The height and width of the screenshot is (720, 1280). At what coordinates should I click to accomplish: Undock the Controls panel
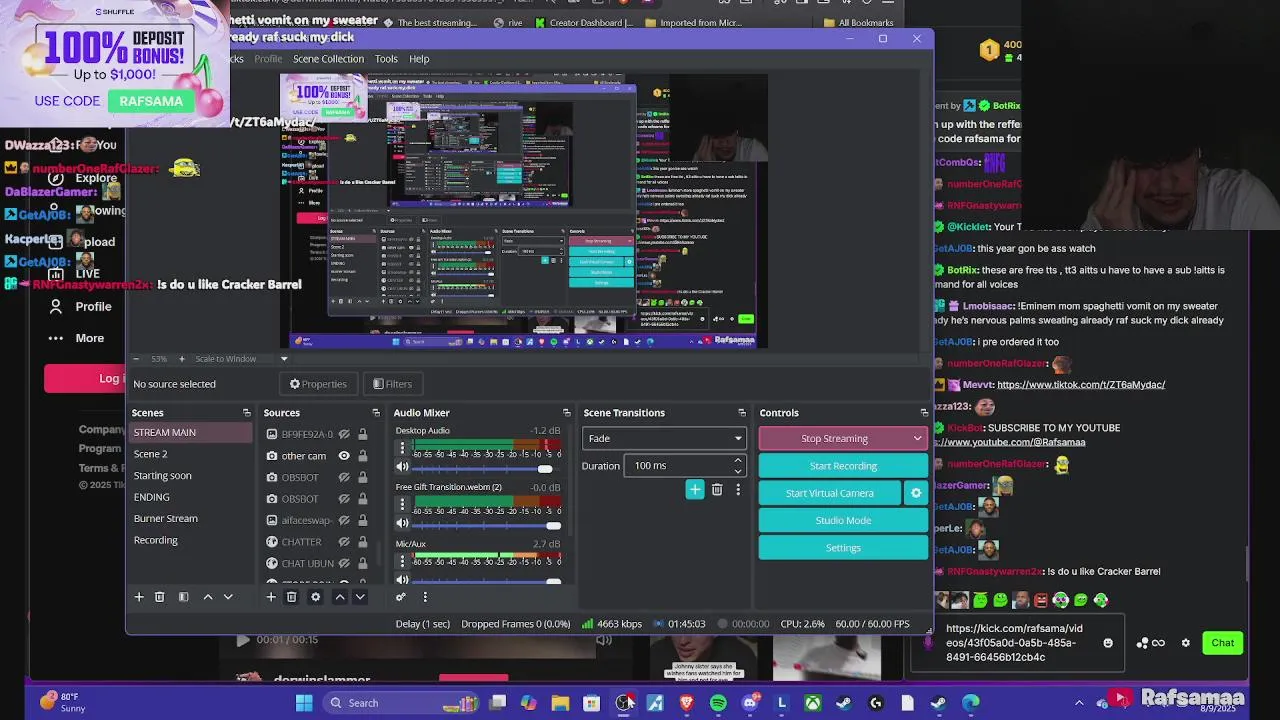[924, 412]
